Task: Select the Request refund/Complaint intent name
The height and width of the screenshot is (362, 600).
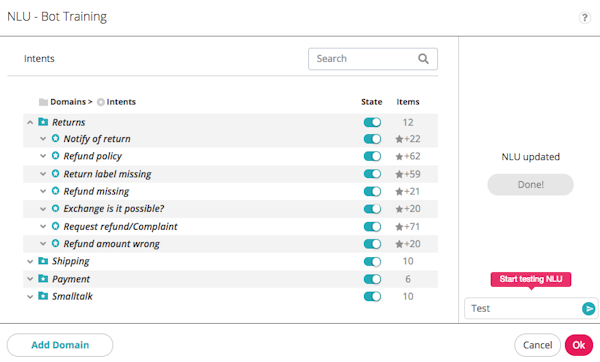Action: click(x=120, y=227)
